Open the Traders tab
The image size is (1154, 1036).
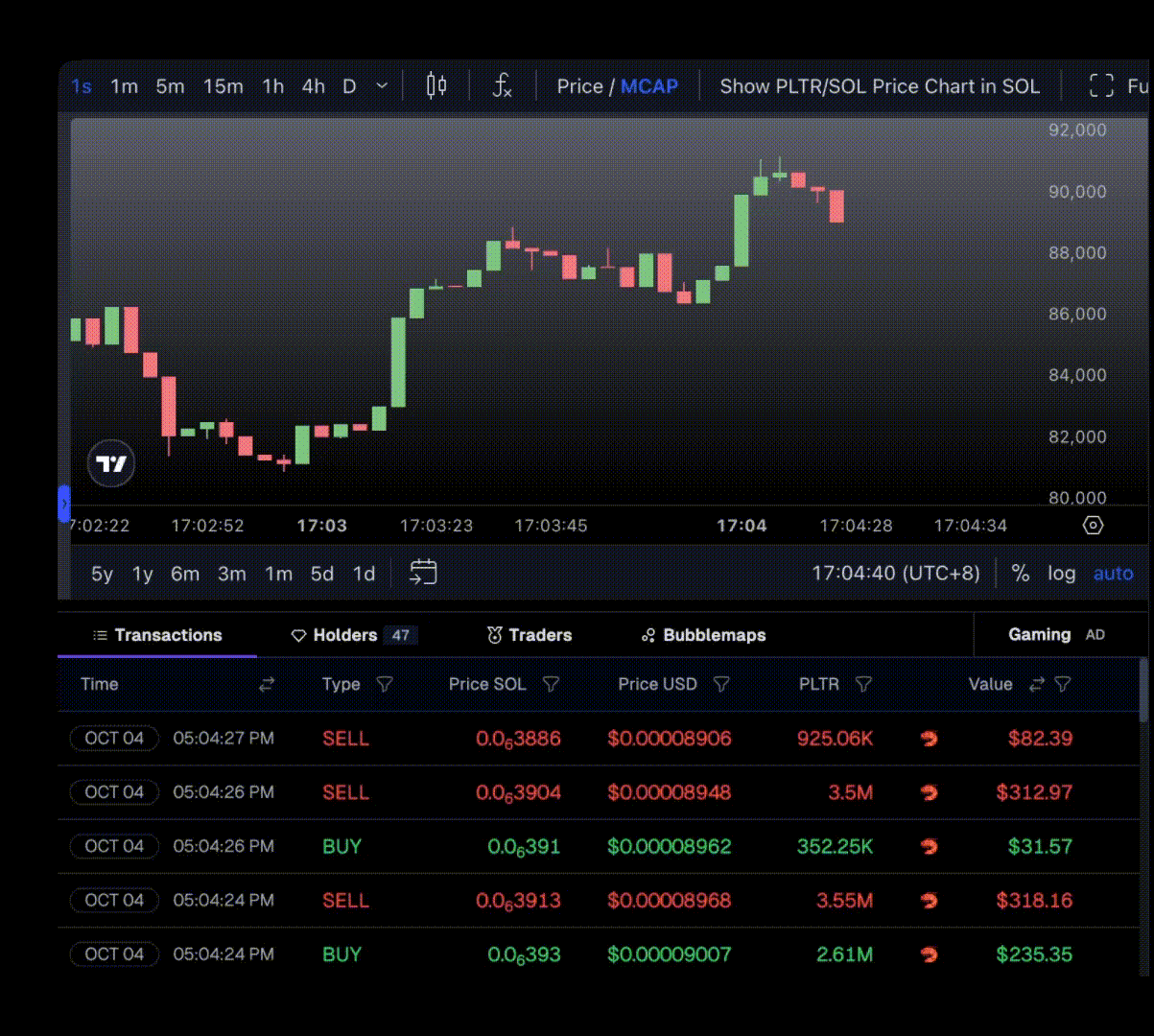(530, 635)
